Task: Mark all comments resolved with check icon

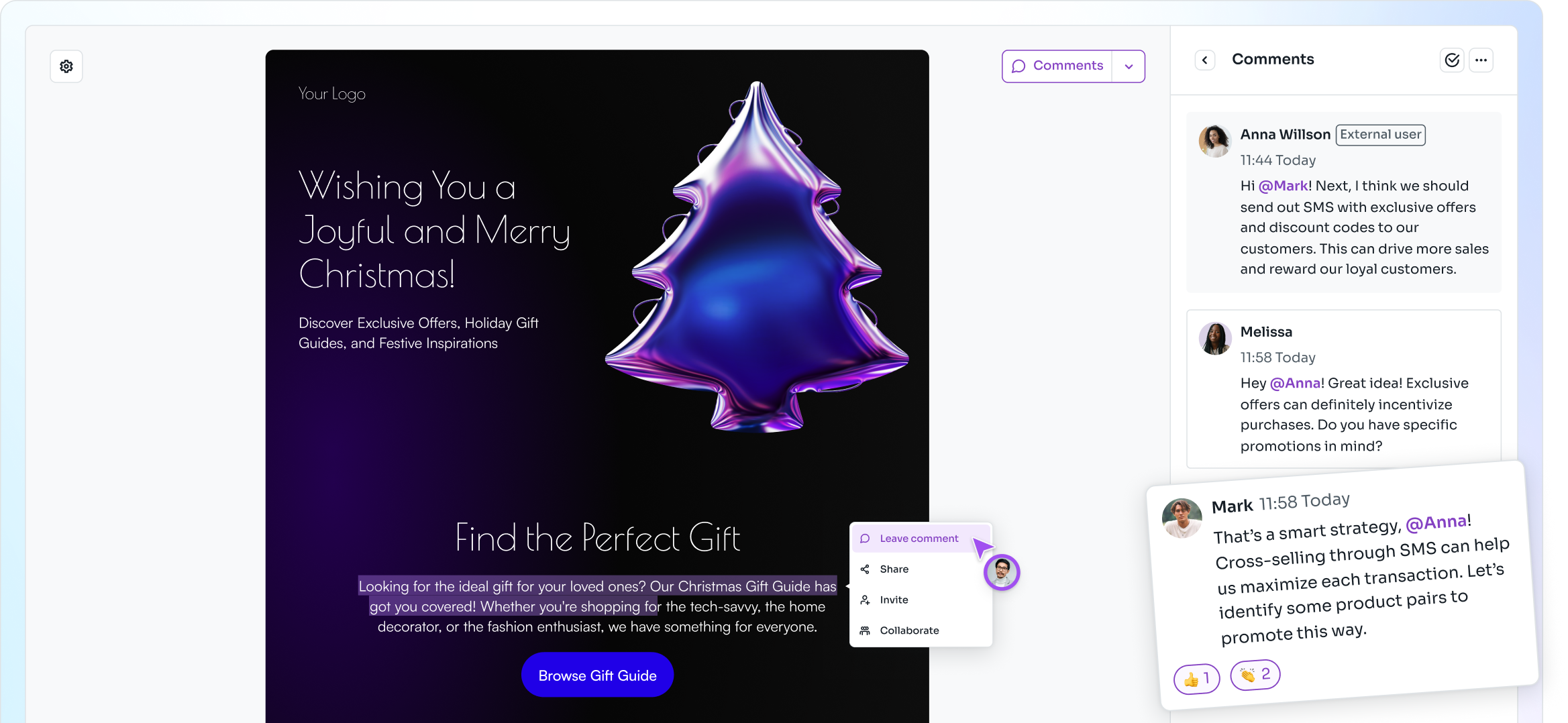Action: pyautogui.click(x=1452, y=60)
